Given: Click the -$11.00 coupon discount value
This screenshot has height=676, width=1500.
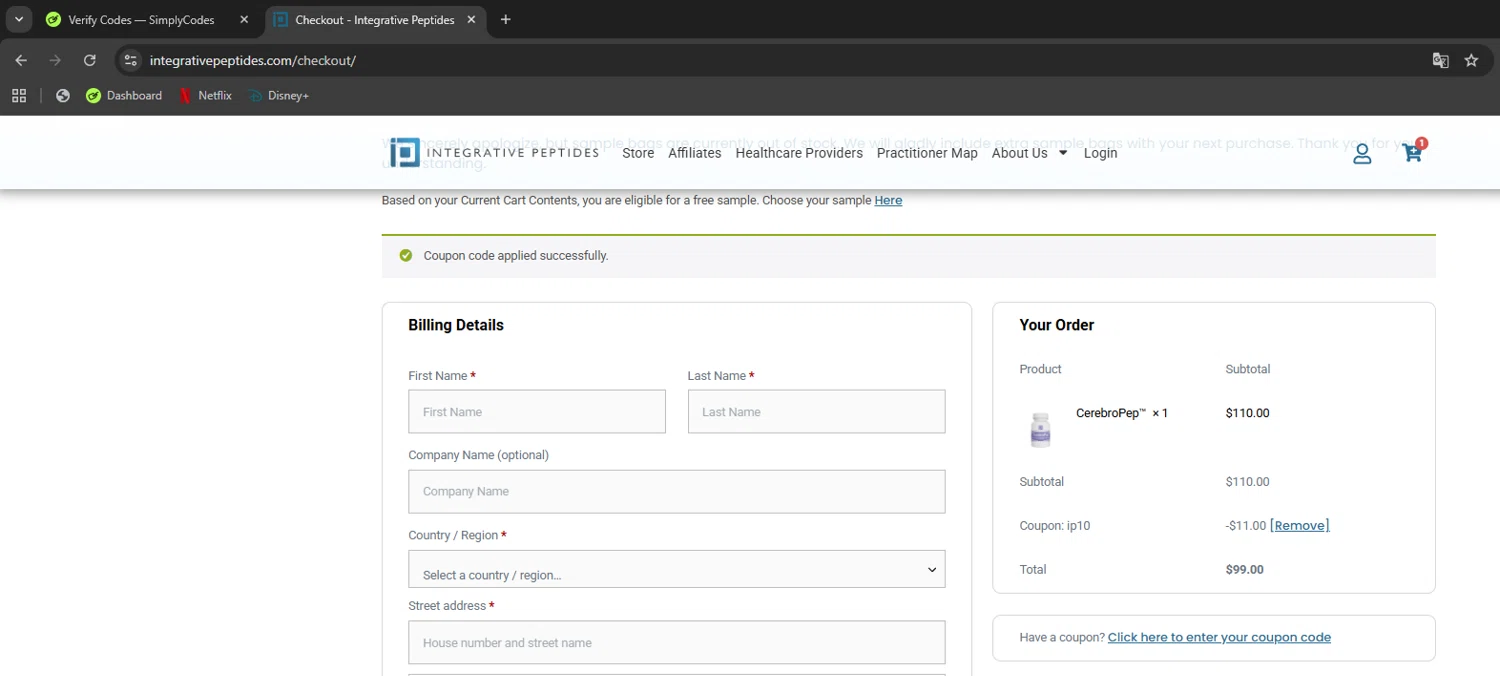Looking at the screenshot, I should pyautogui.click(x=1246, y=525).
